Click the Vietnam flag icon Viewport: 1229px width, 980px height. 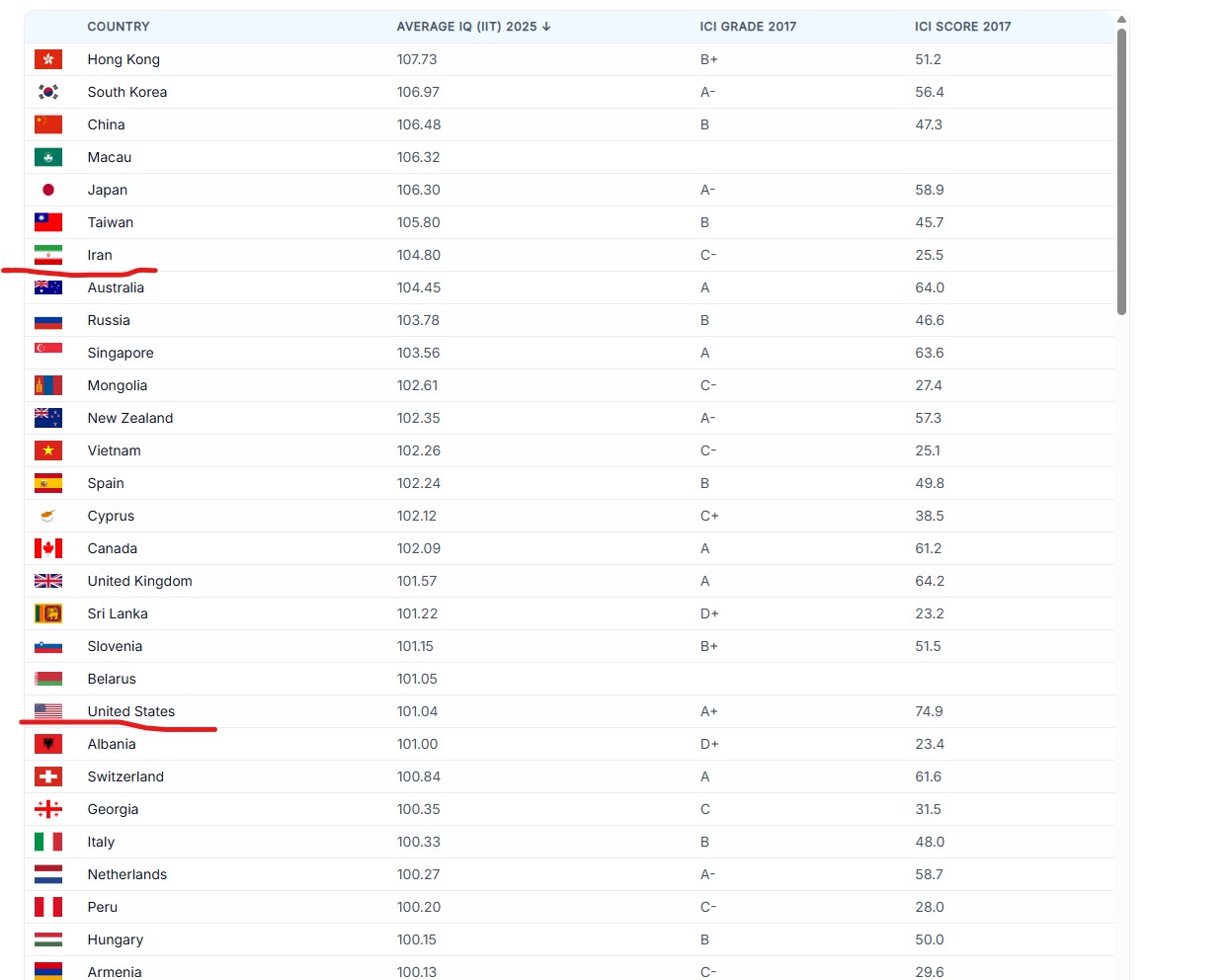click(x=48, y=450)
